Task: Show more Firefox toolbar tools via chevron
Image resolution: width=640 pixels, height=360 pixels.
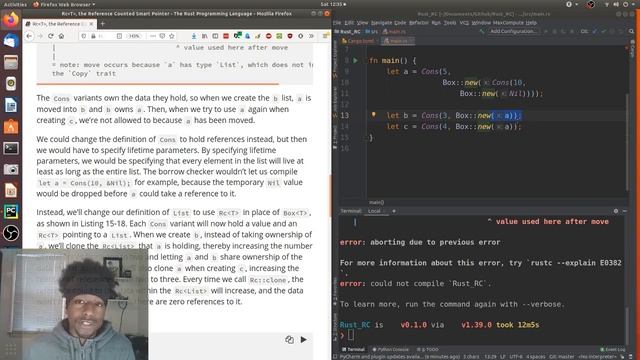Action: (x=311, y=36)
